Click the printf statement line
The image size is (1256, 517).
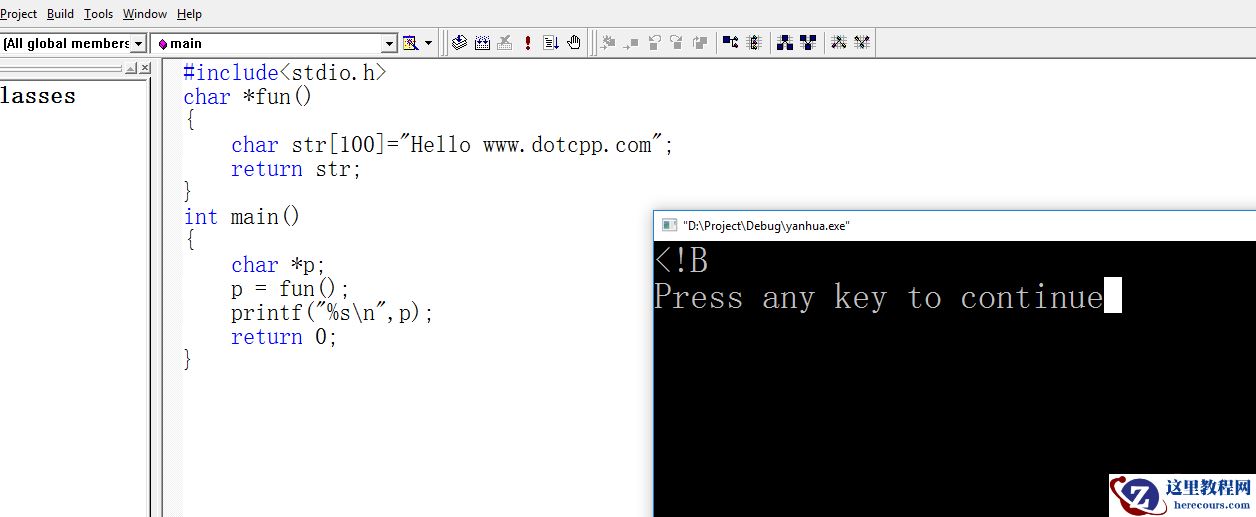pos(332,313)
